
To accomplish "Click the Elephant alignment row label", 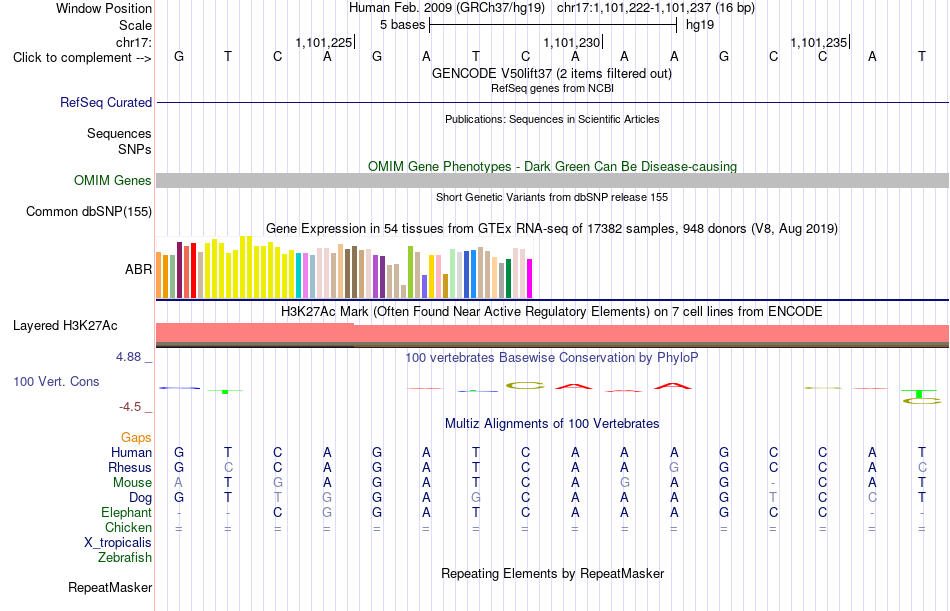I will [126, 513].
